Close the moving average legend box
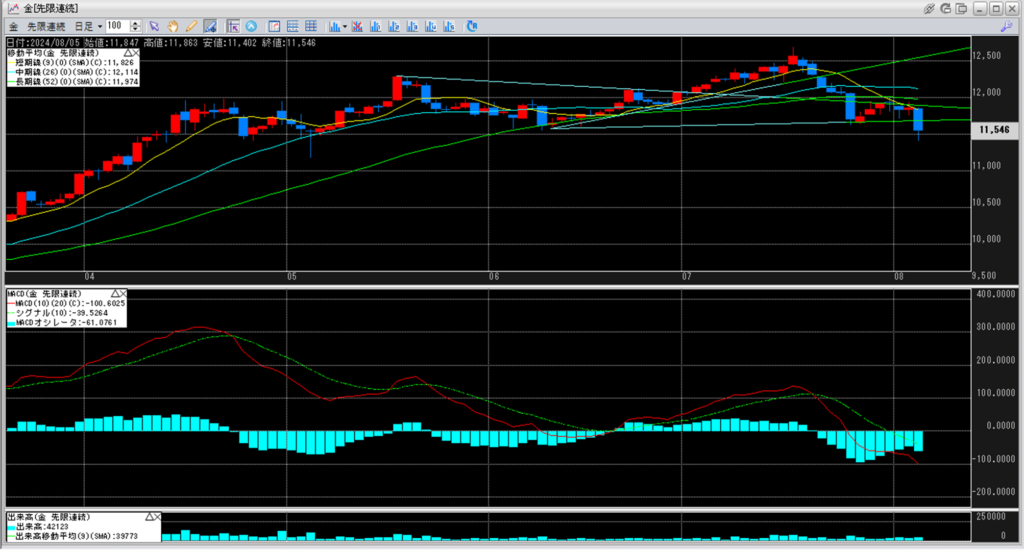The height and width of the screenshot is (550, 1024). (x=136, y=52)
